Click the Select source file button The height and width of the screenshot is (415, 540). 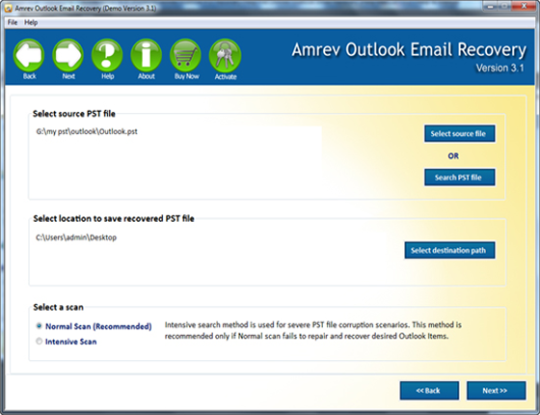pyautogui.click(x=459, y=134)
